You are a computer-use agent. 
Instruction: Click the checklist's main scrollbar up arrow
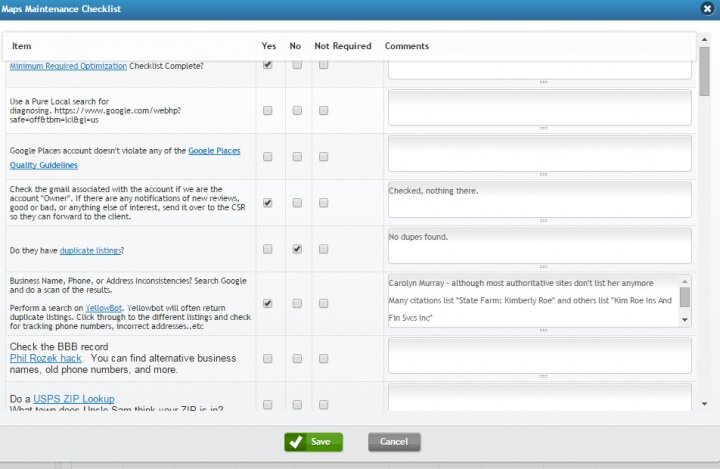click(x=704, y=40)
